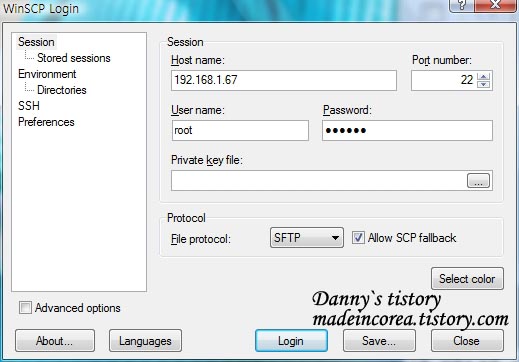This screenshot has width=519, height=362.
Task: Click the title bar help button
Action: click(461, 5)
